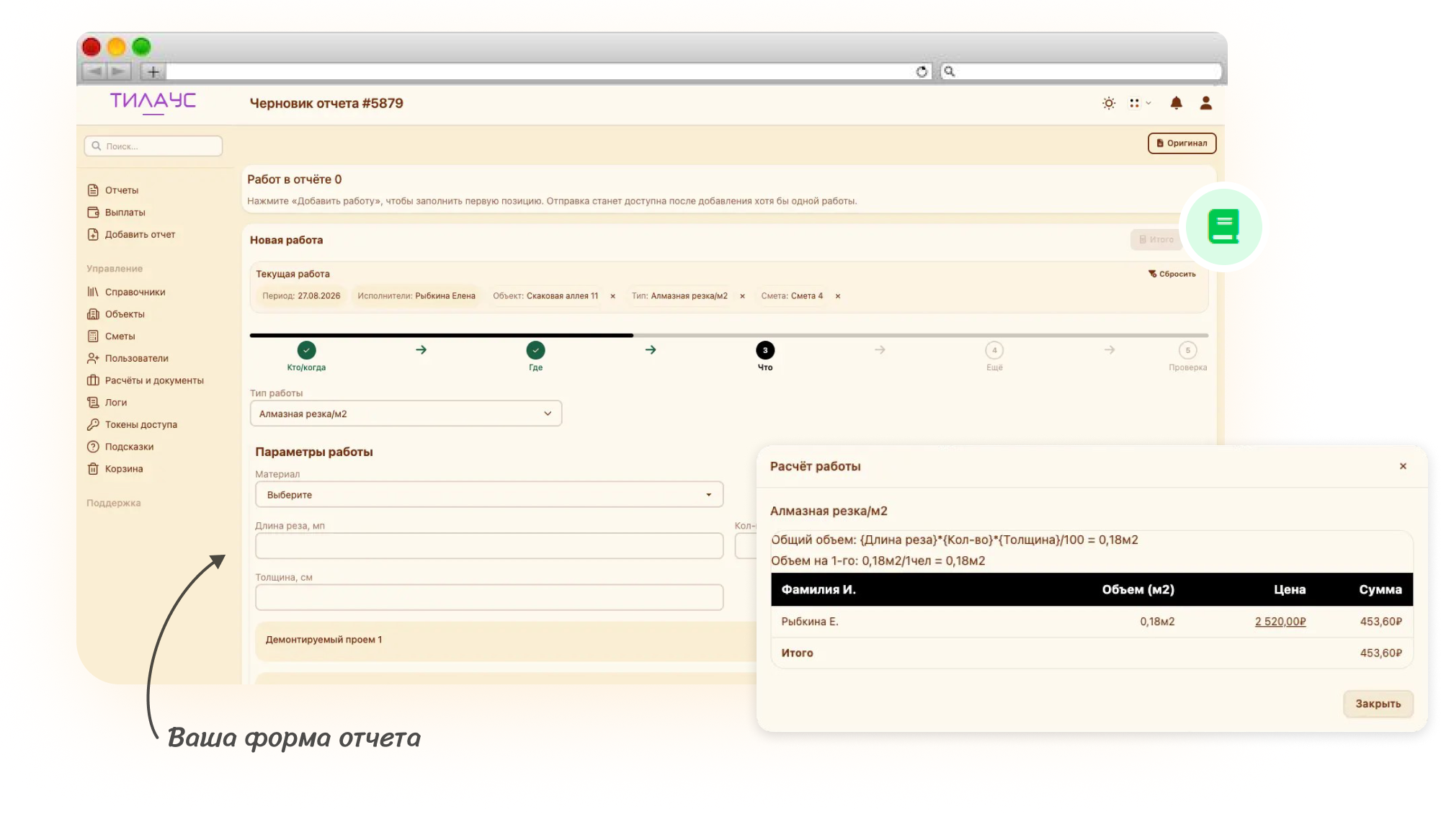
Task: Click Сбросить reset button
Action: pyautogui.click(x=1172, y=274)
